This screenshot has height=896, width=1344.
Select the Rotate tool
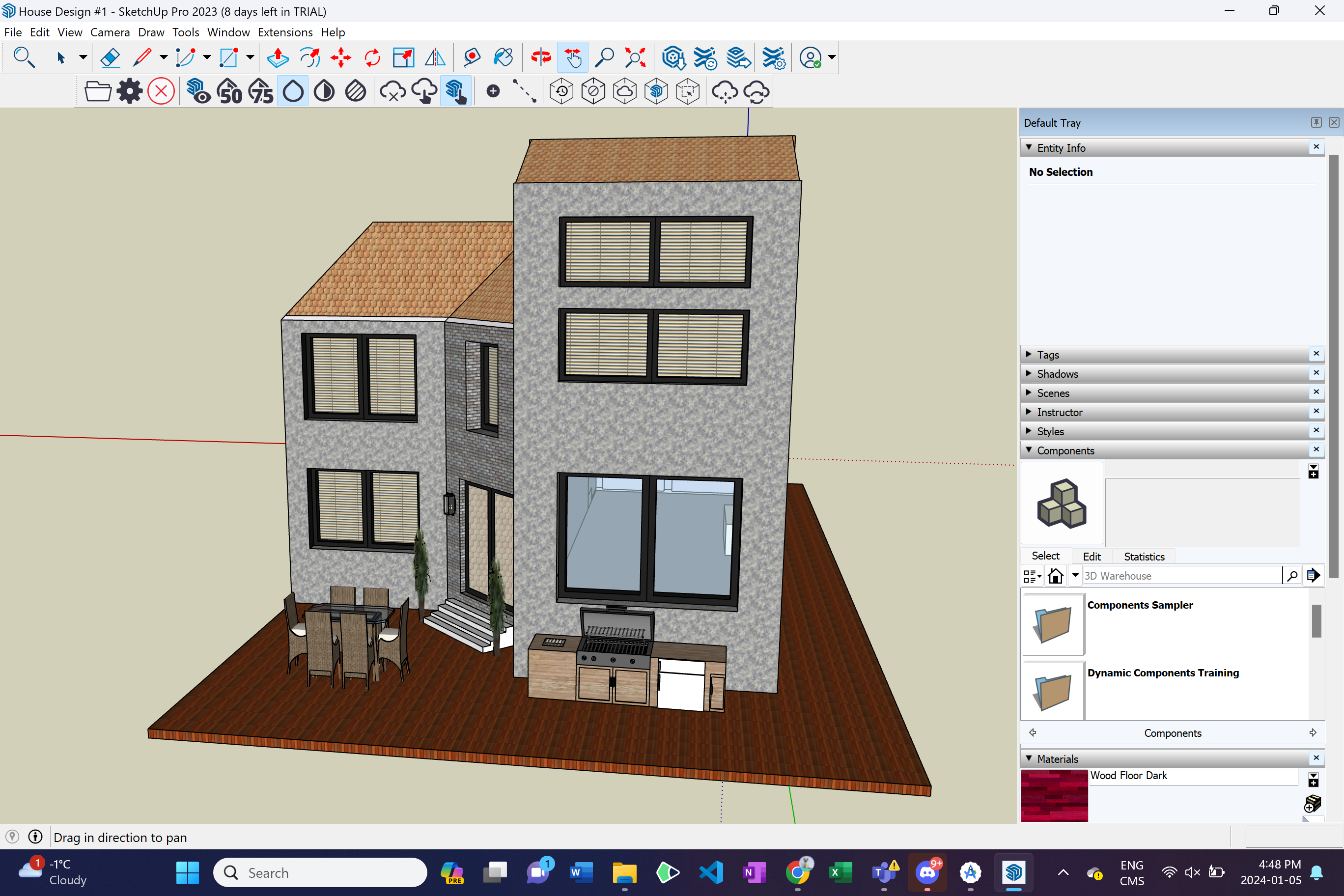tap(372, 57)
